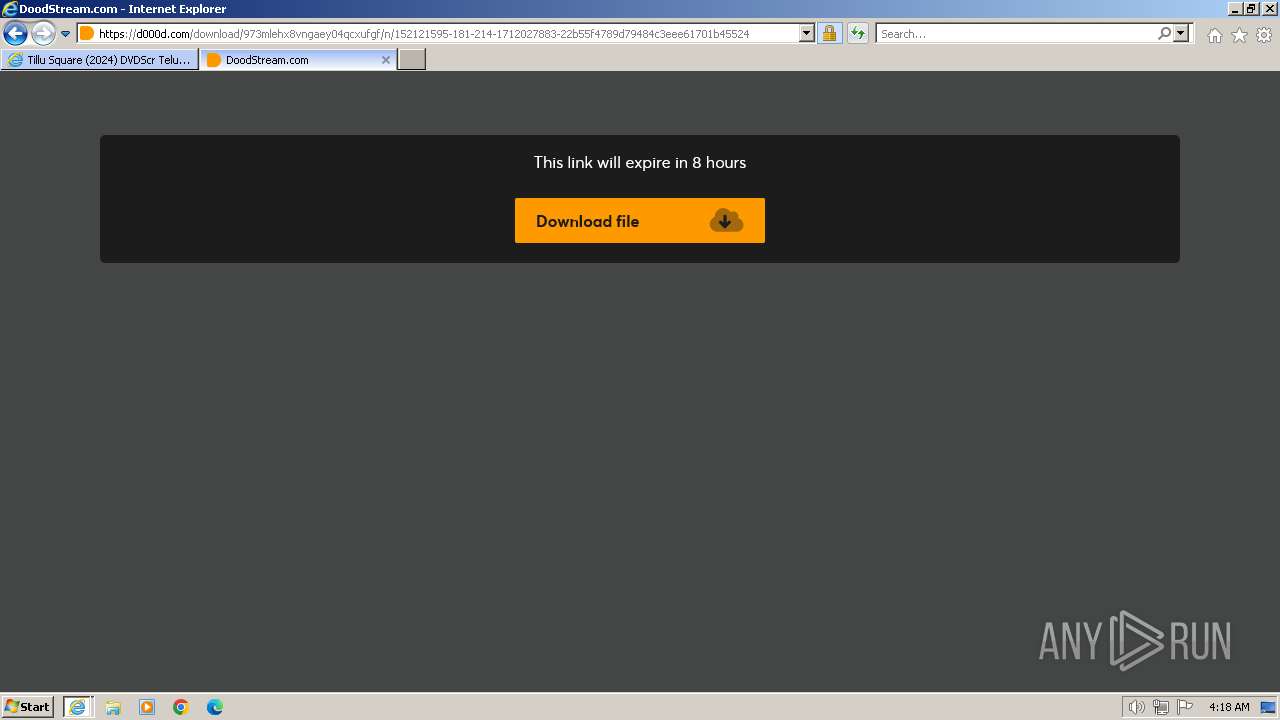Image resolution: width=1280 pixels, height=720 pixels.
Task: Click the Refresh page icon
Action: 857,34
